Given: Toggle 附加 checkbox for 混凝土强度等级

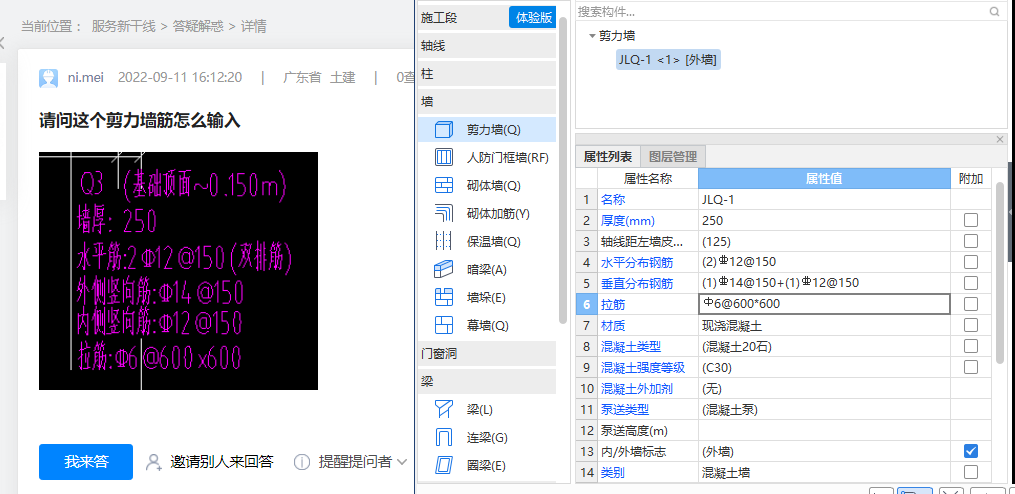Looking at the screenshot, I should coord(970,367).
